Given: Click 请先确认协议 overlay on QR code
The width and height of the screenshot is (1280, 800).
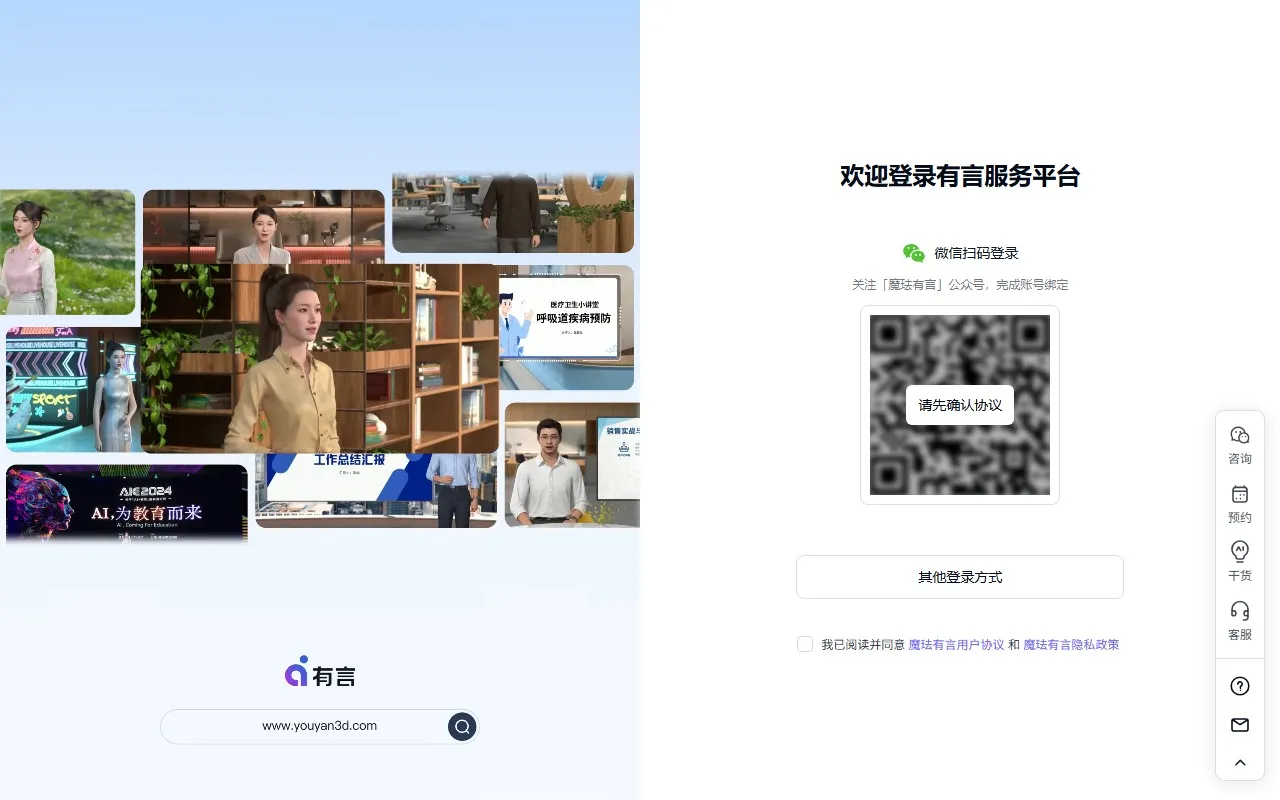Looking at the screenshot, I should 959,405.
